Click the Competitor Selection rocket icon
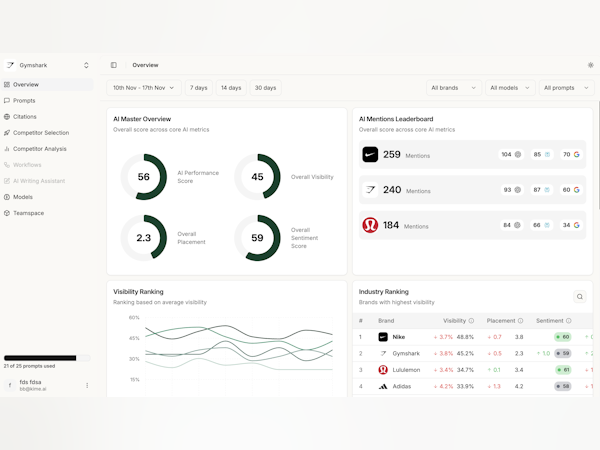600x450 pixels. click(x=7, y=133)
